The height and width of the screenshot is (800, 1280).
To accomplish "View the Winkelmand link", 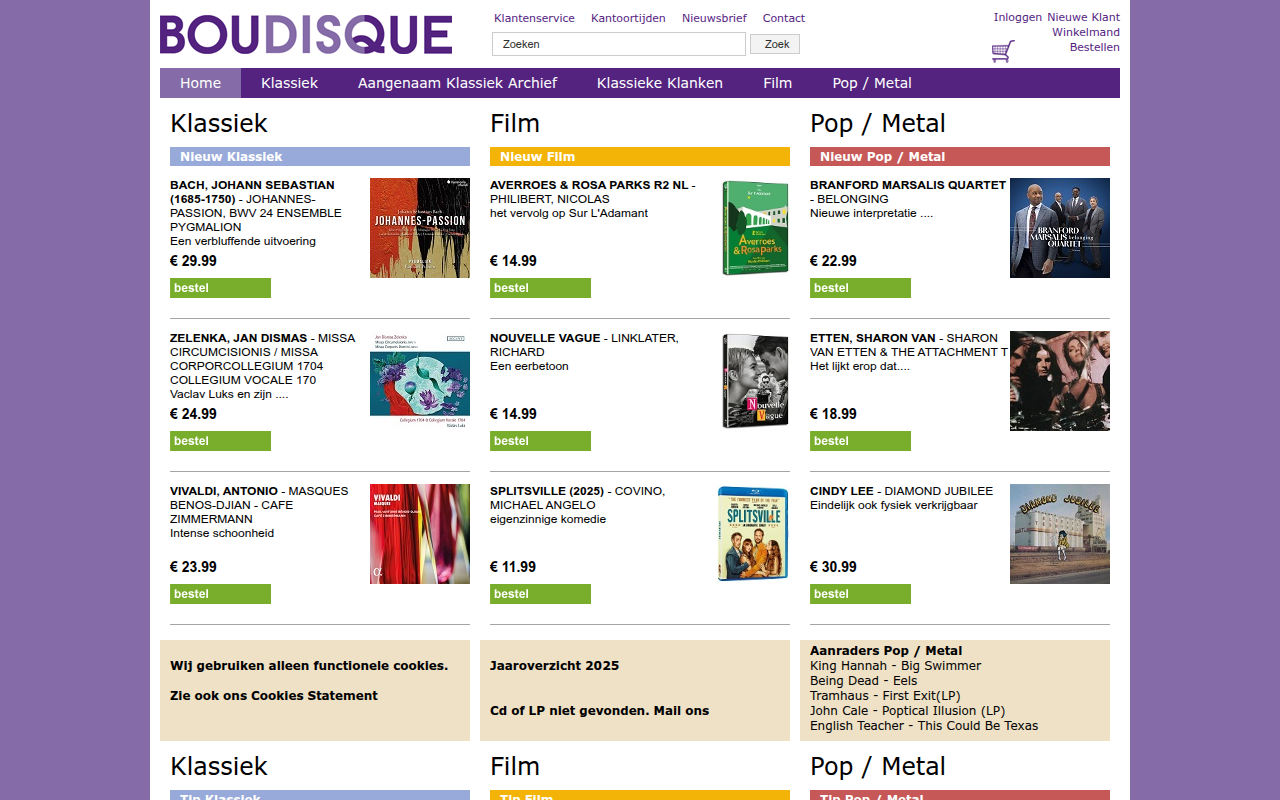I will pos(1086,32).
